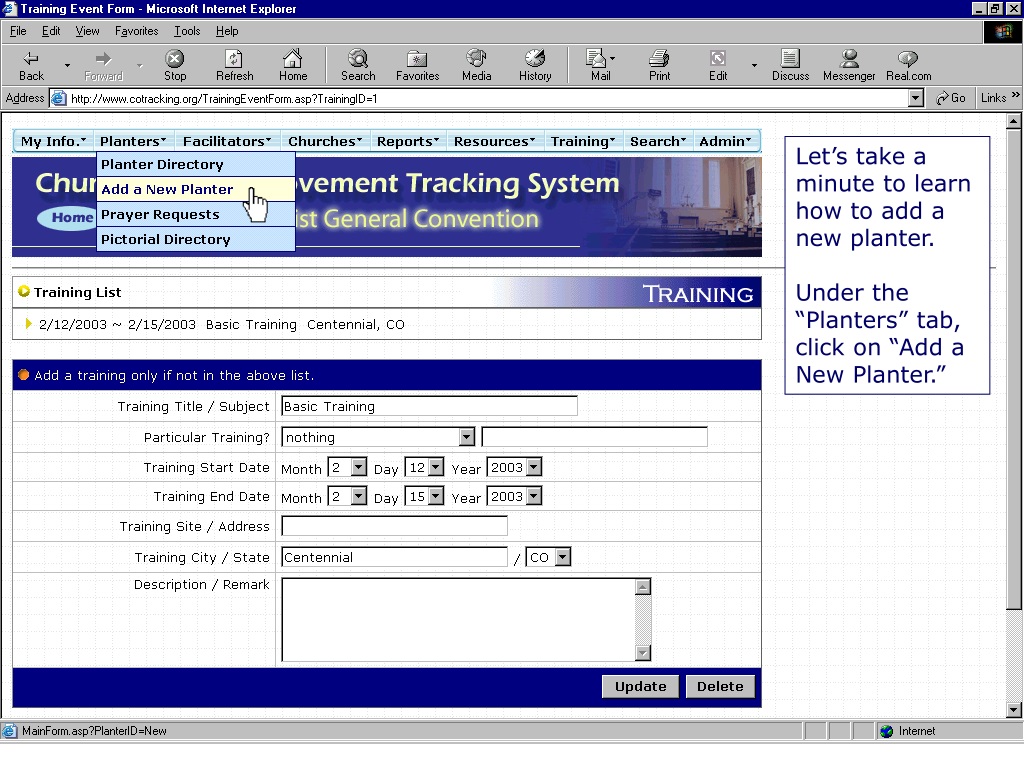The height and width of the screenshot is (768, 1024).
Task: Open the End Date Year dropdown
Action: click(x=534, y=496)
